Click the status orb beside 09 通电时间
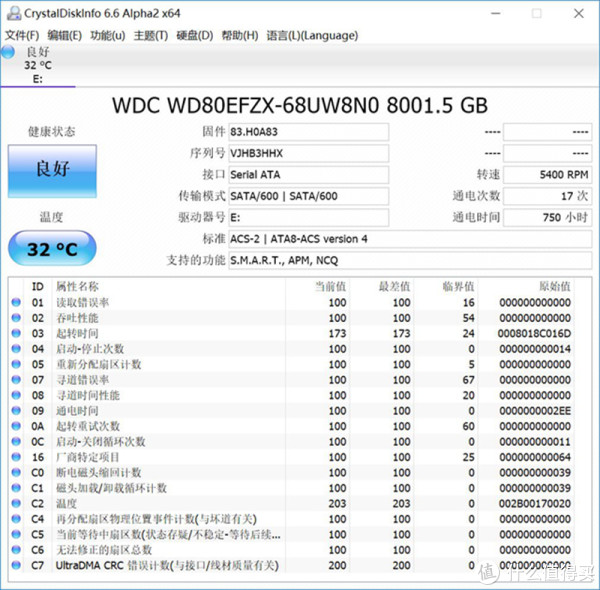 tap(15, 410)
